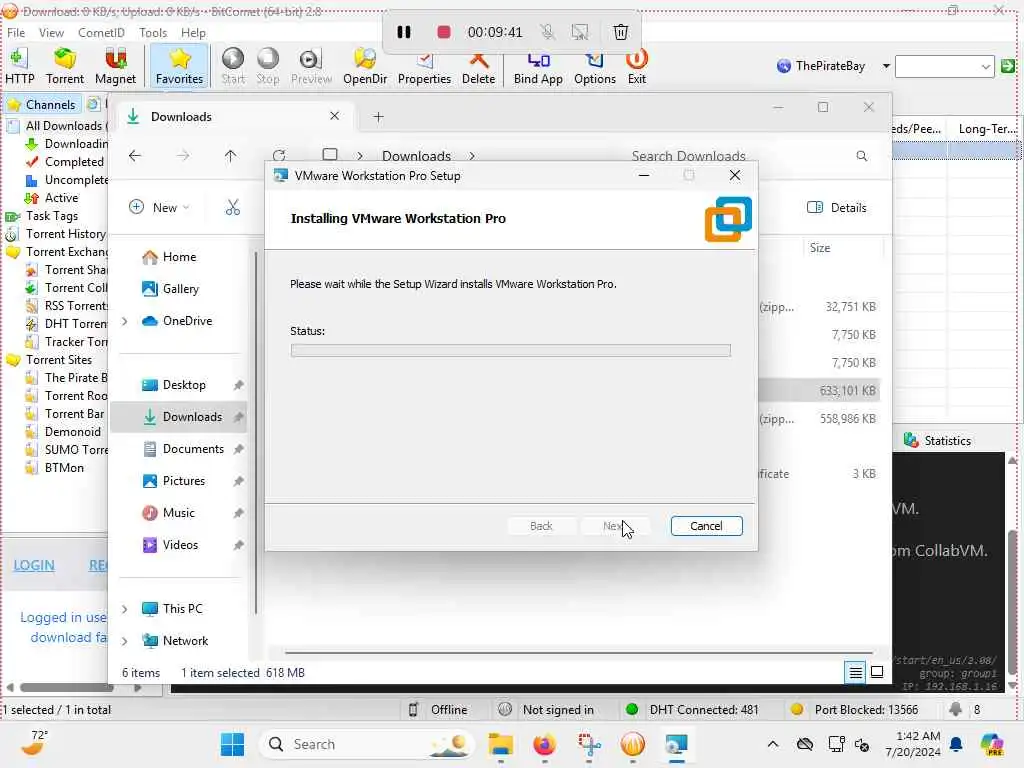Switch File Explorer to details list view
The image size is (1024, 768).
pos(855,672)
